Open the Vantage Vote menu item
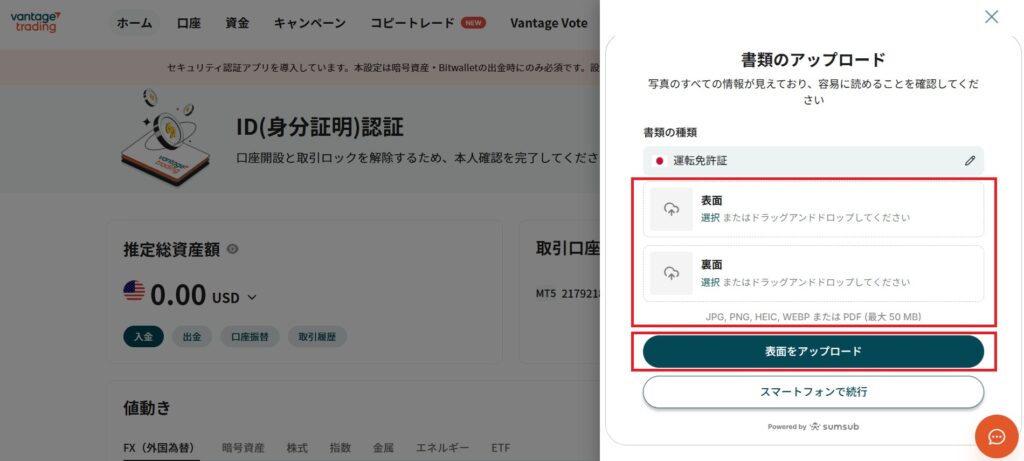 (549, 24)
